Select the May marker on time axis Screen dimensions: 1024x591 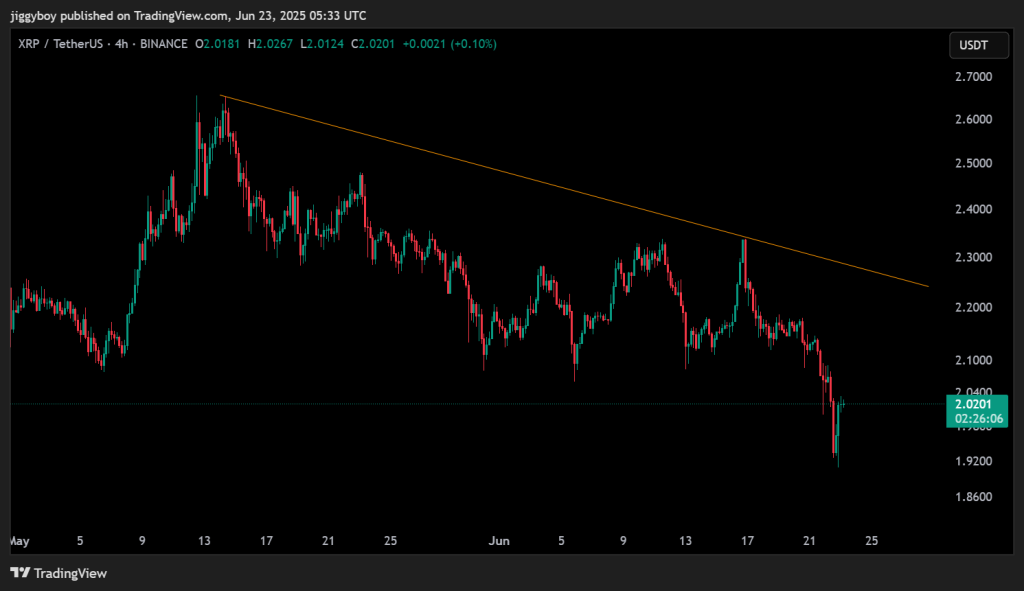coord(18,540)
